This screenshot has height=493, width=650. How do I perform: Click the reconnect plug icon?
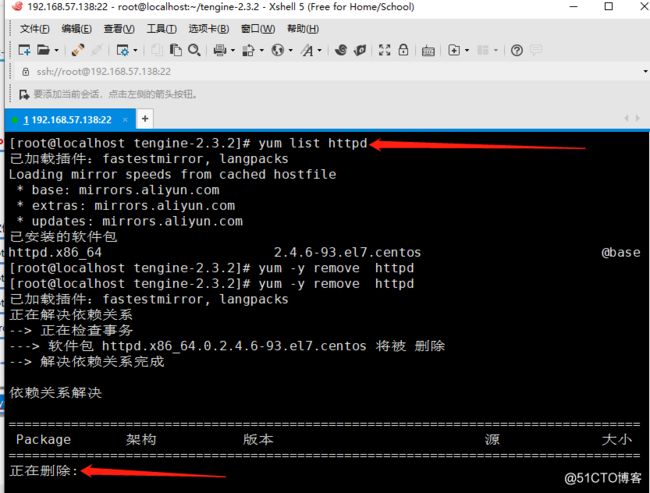(x=78, y=50)
